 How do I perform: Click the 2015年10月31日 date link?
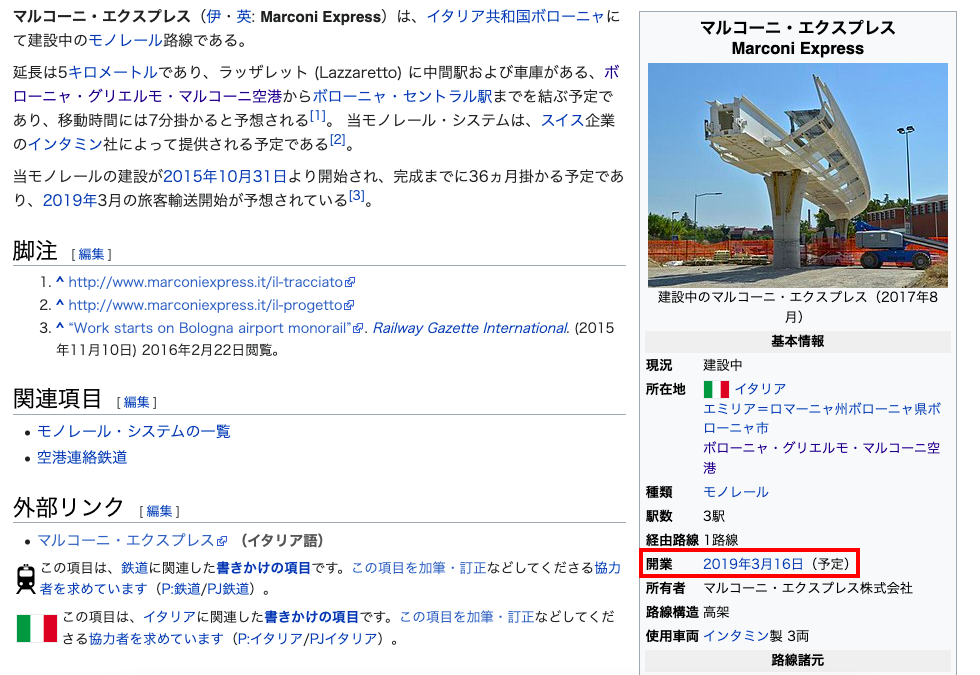pos(225,176)
